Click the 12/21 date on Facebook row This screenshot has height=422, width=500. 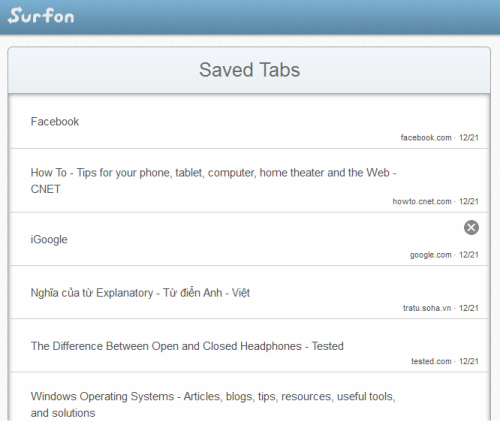pyautogui.click(x=469, y=138)
